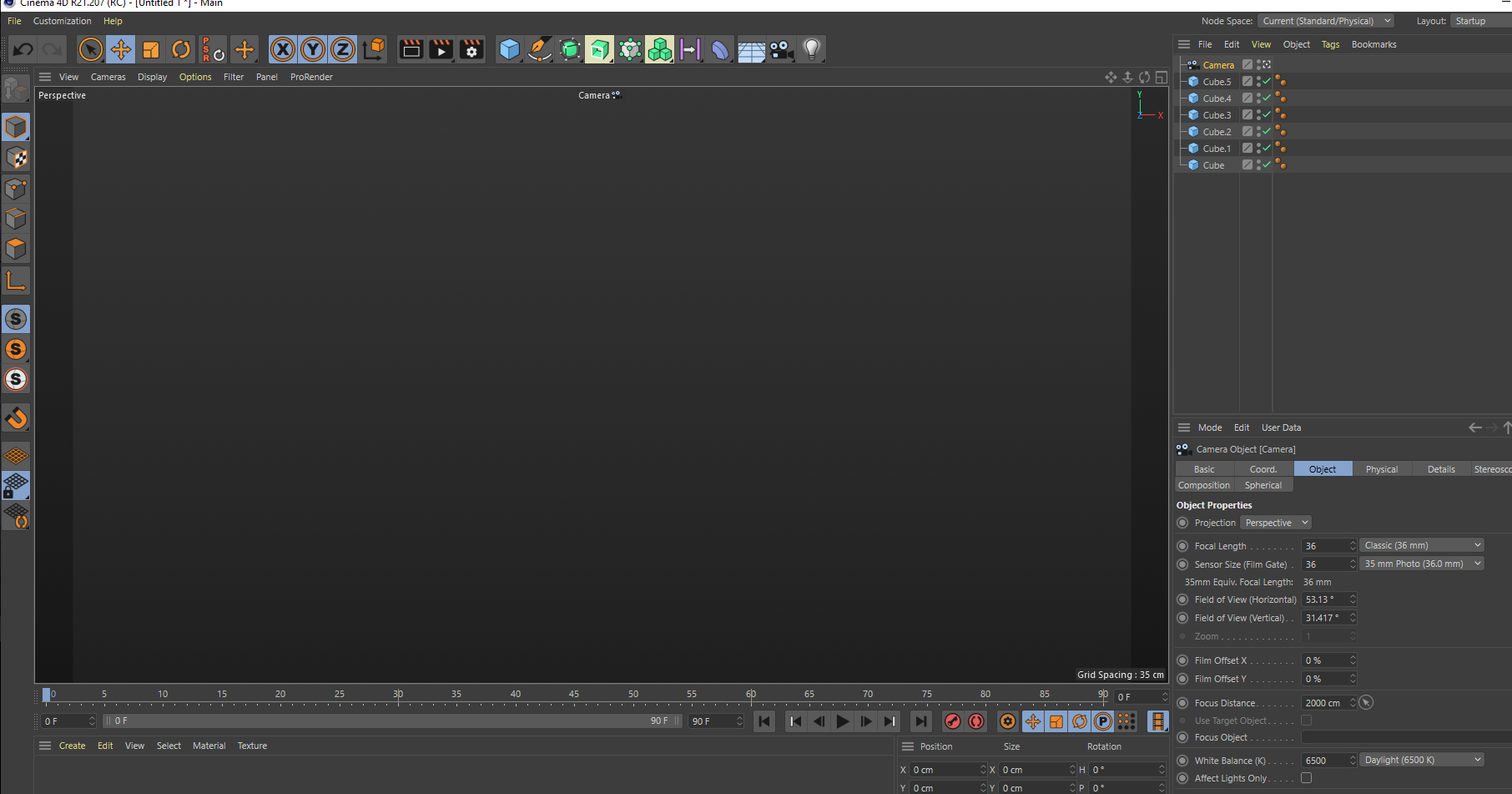Screen dimensions: 1512x794
Task: Toggle Cube.1 visibility dots
Action: tap(1258, 148)
